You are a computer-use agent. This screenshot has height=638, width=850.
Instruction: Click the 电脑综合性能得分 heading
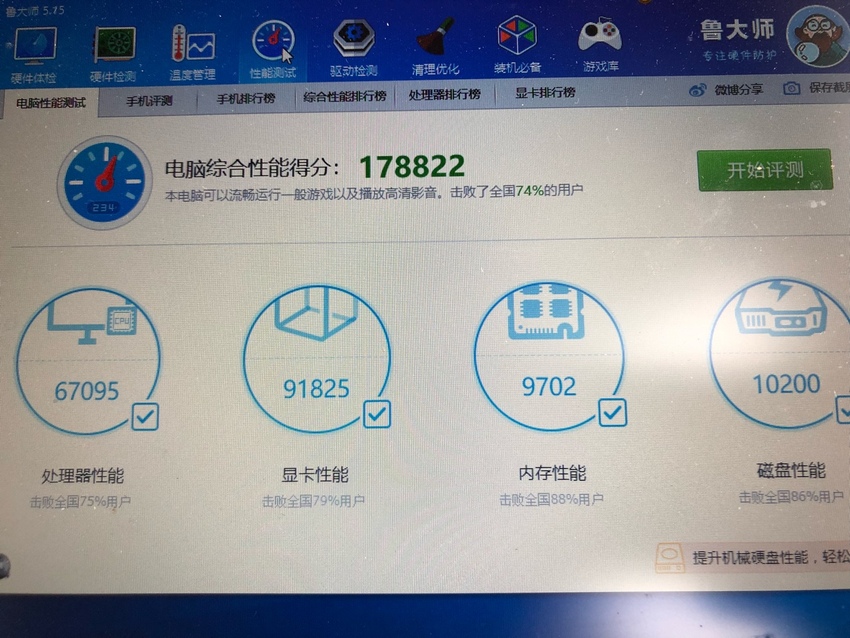253,168
